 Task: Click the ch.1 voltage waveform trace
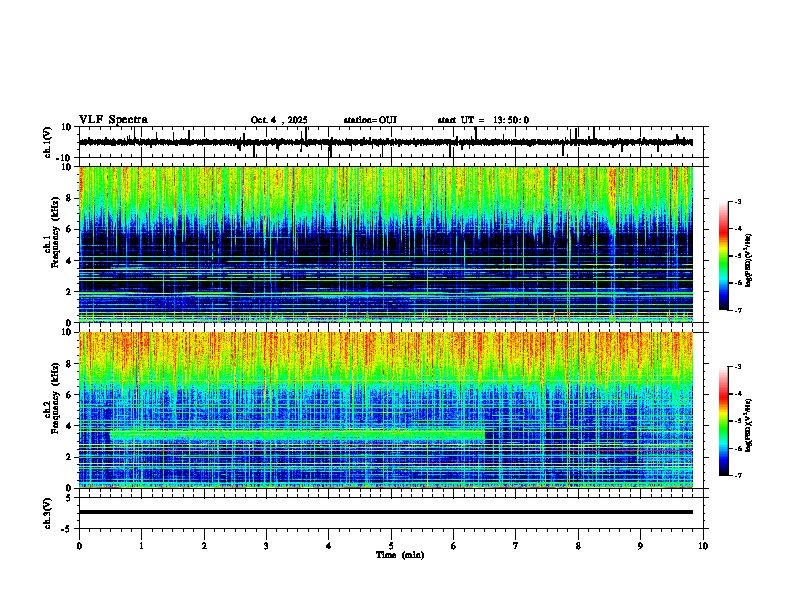click(386, 142)
